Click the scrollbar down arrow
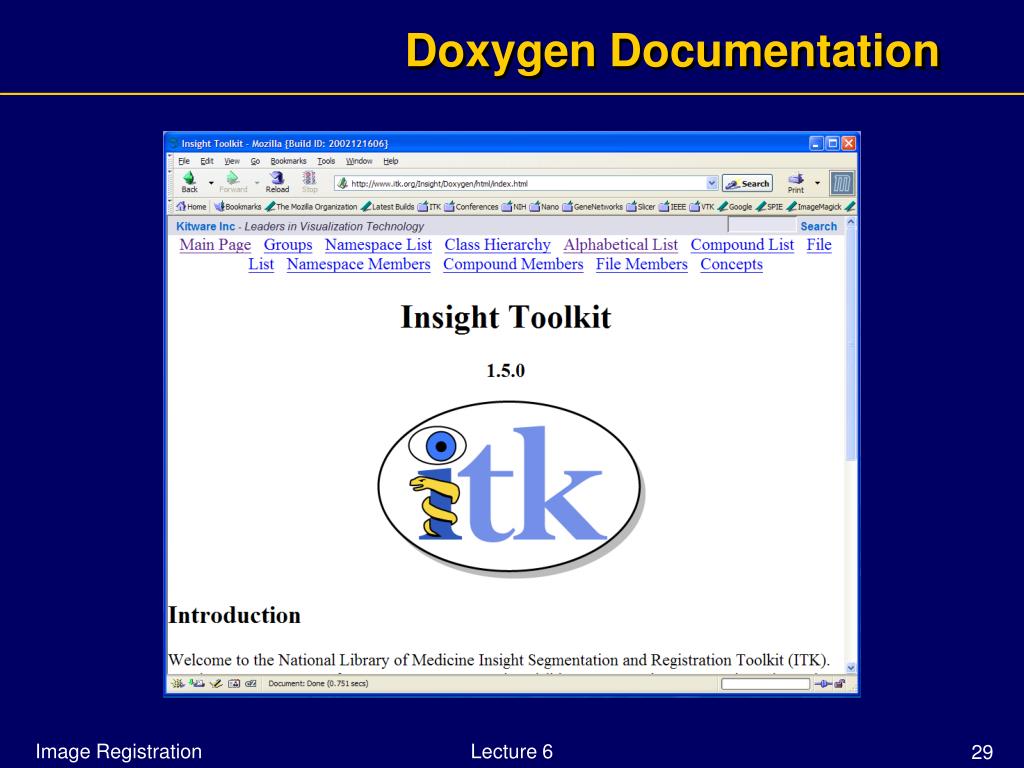 850,667
